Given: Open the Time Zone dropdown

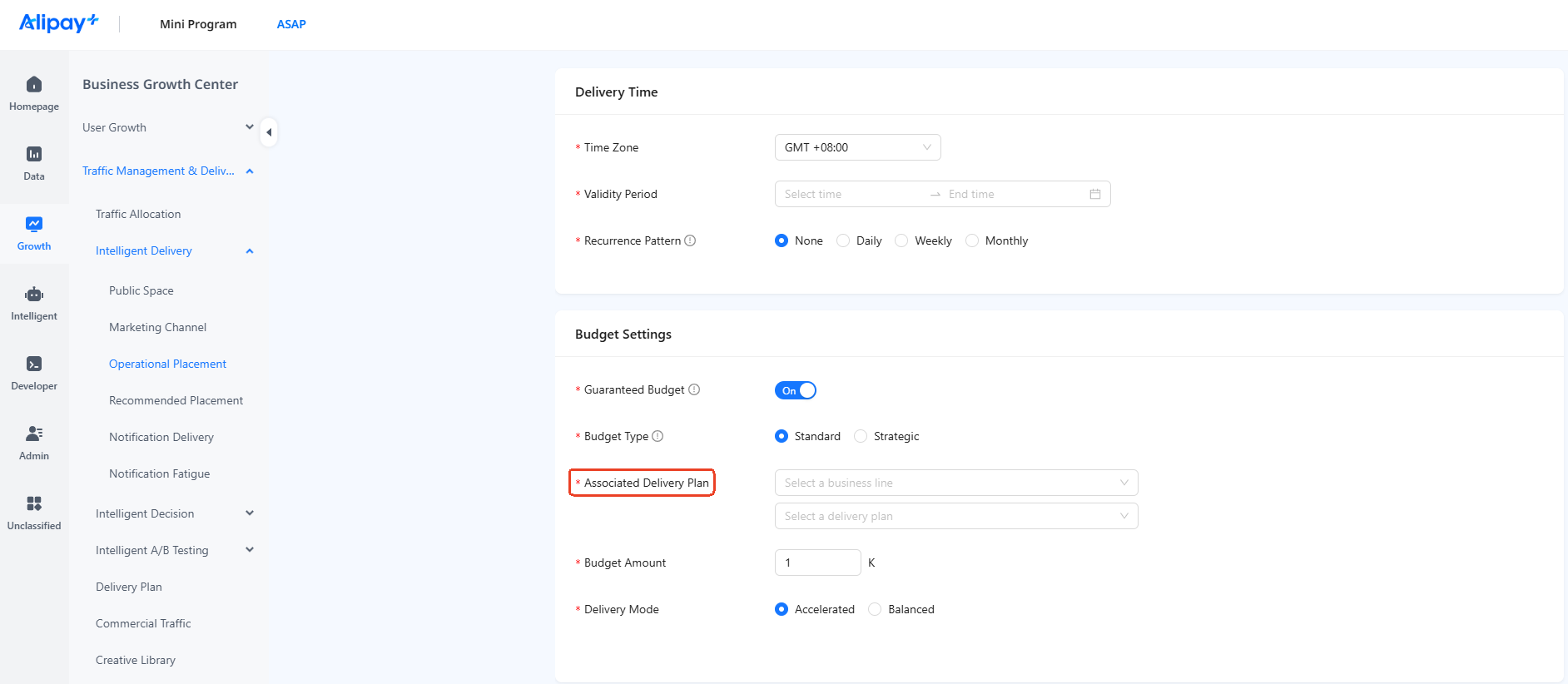Looking at the screenshot, I should 858,147.
